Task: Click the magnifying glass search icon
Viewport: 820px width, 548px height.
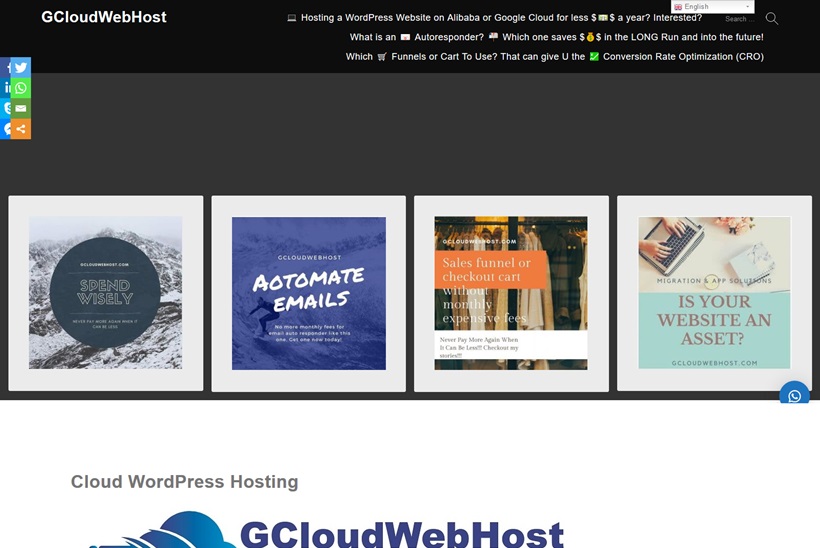Action: pos(771,19)
